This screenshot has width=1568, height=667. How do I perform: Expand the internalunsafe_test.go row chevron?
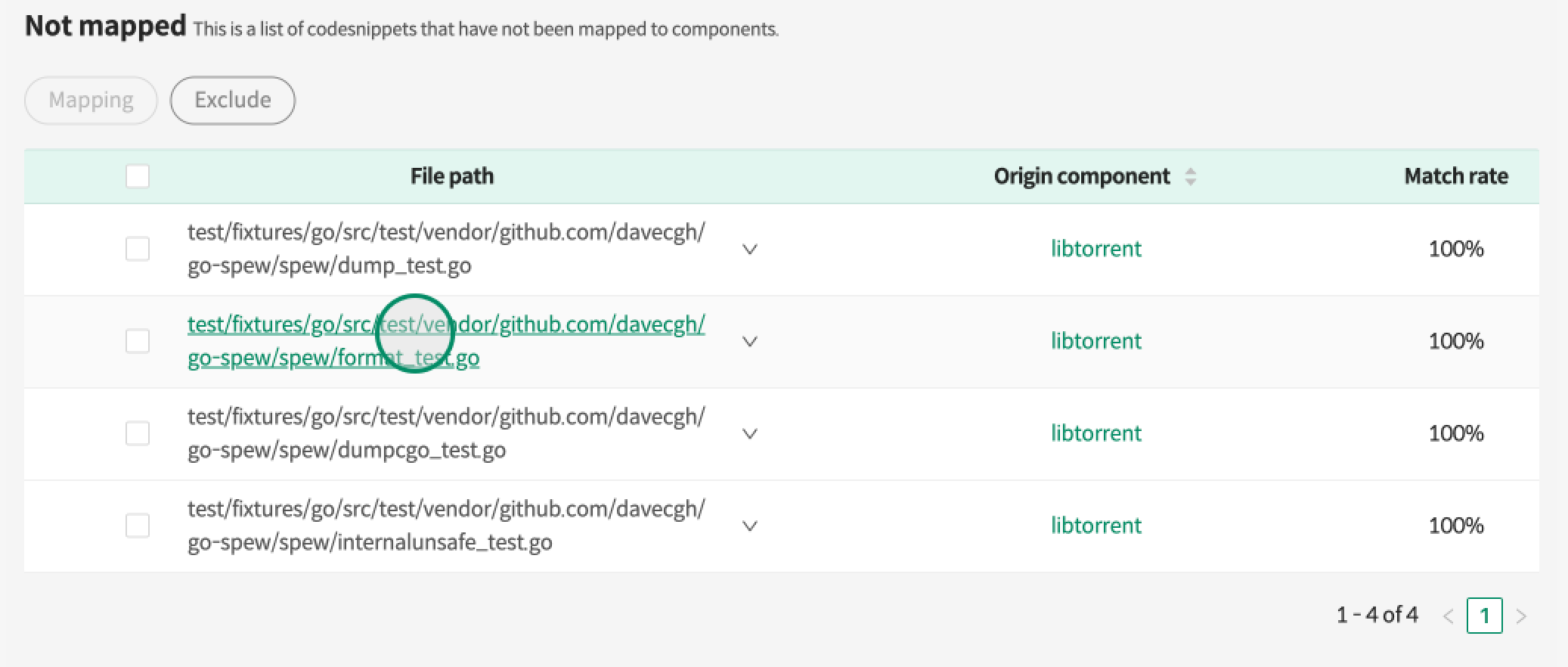[750, 526]
